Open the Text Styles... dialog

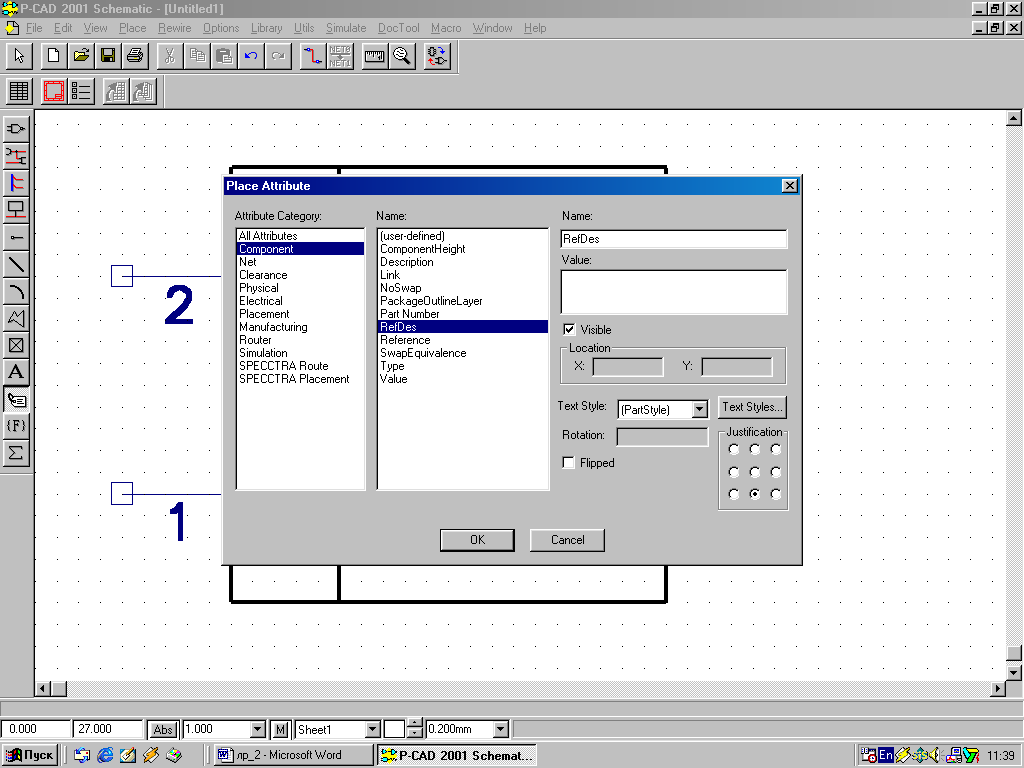[x=752, y=407]
